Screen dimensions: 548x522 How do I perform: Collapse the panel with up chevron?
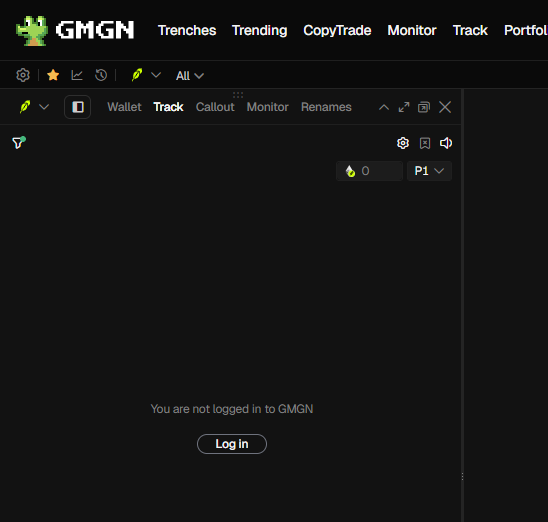tap(384, 107)
